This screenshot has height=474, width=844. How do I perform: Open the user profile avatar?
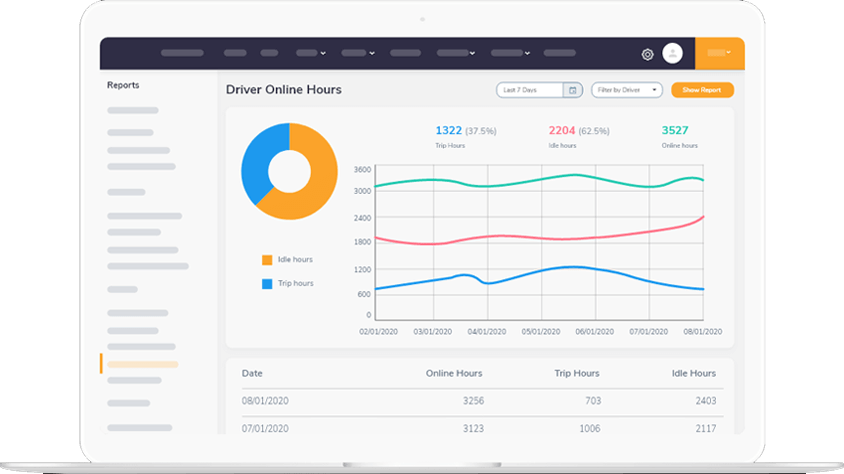(x=672, y=53)
